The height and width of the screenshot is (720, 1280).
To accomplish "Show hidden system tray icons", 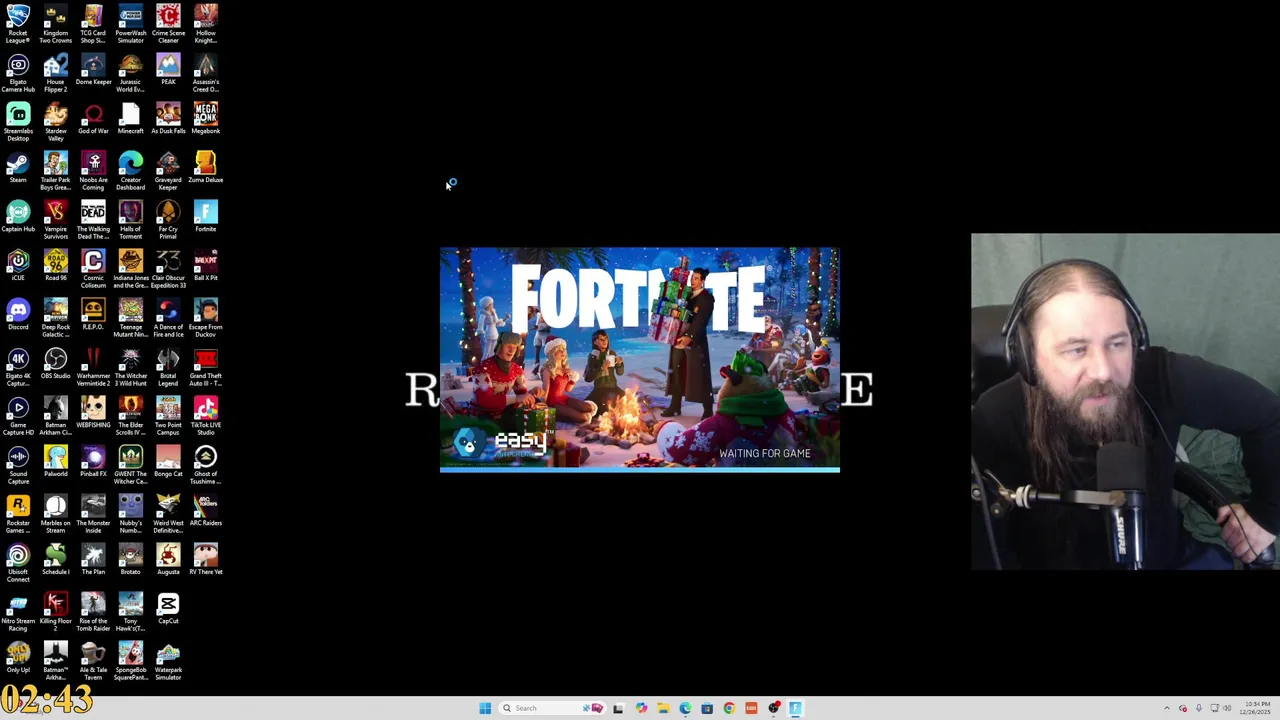I will point(1166,708).
